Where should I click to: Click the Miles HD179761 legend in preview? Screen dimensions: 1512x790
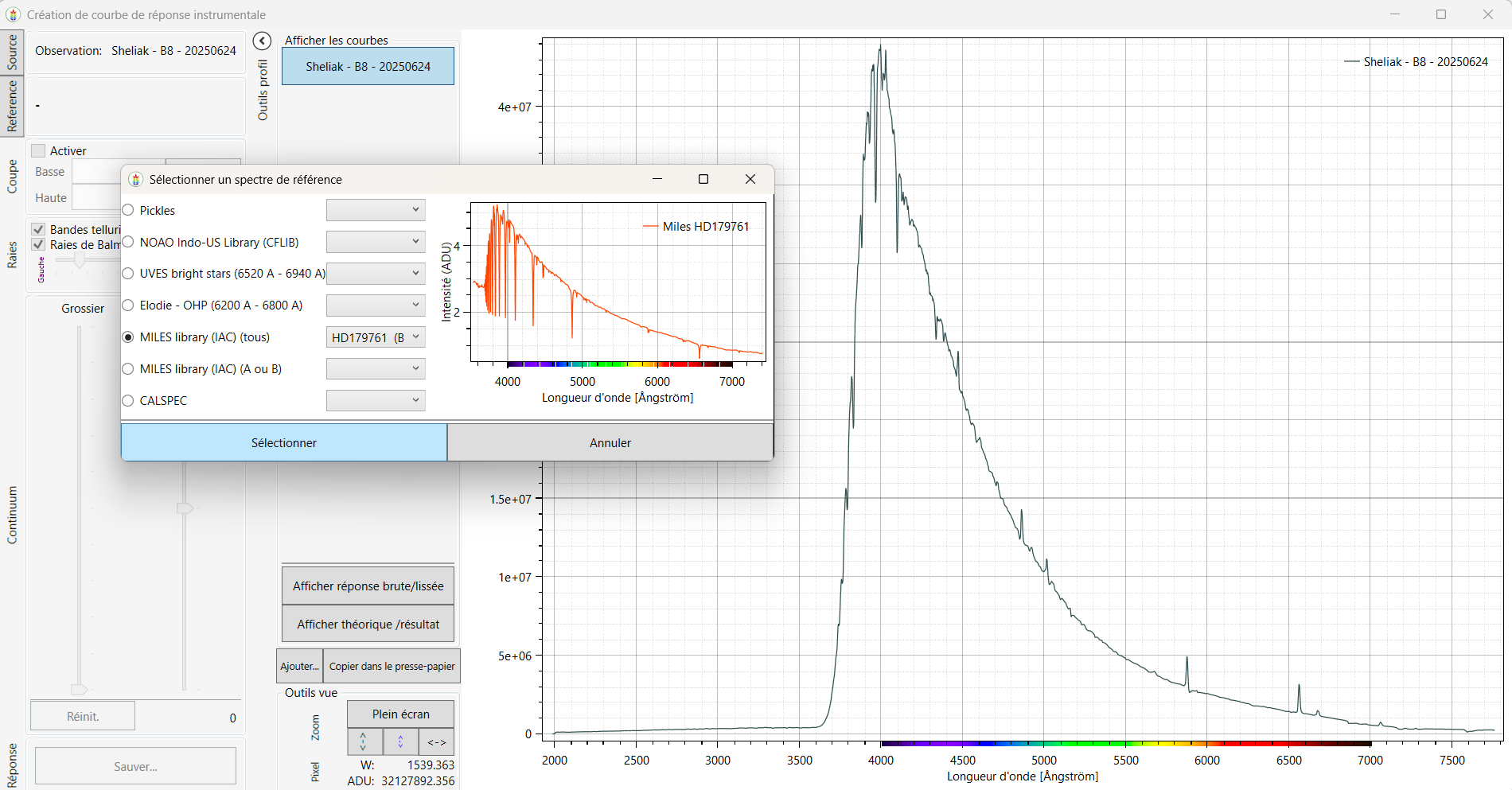click(696, 227)
